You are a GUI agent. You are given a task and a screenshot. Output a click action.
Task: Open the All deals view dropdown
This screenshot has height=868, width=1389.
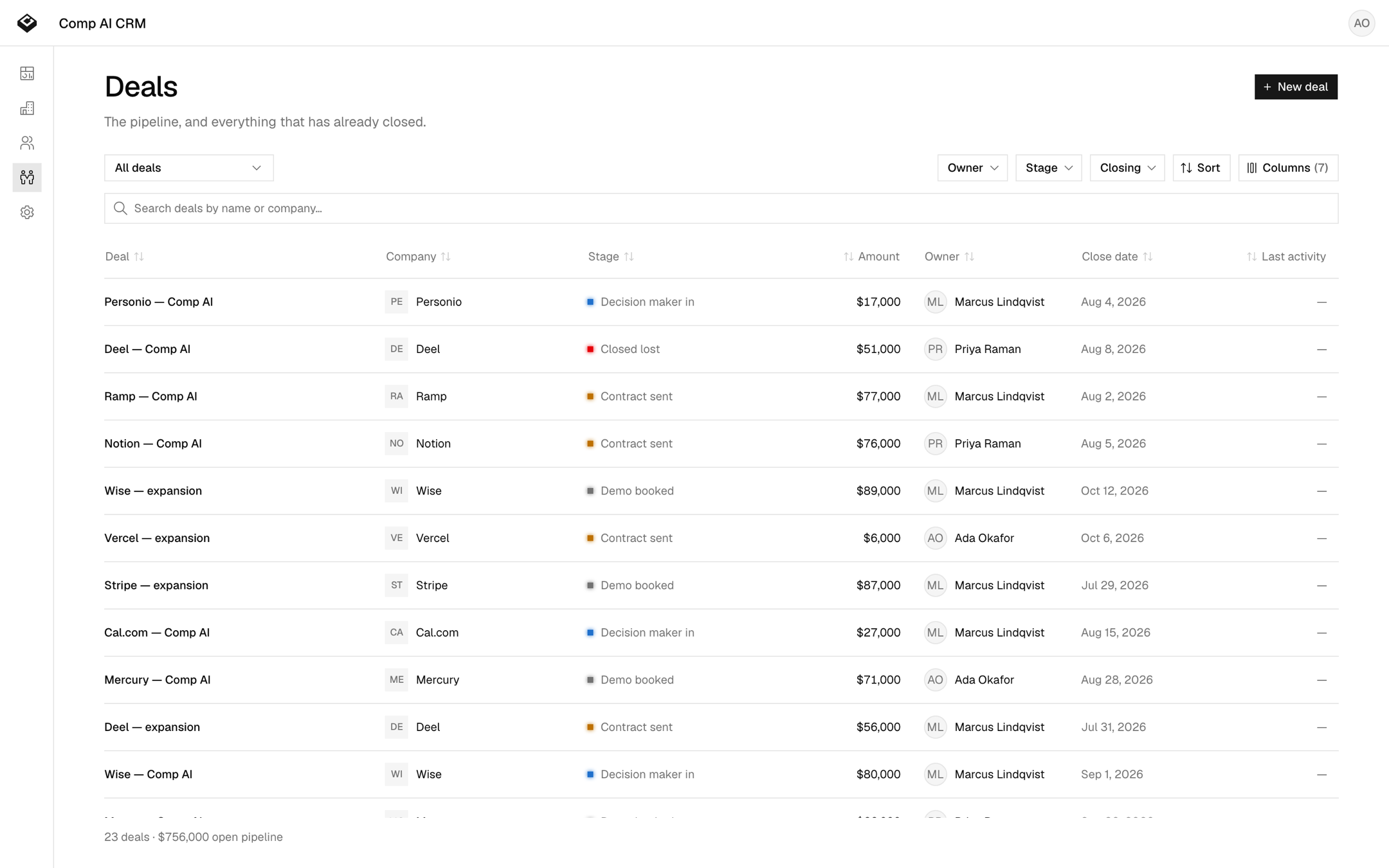point(189,168)
